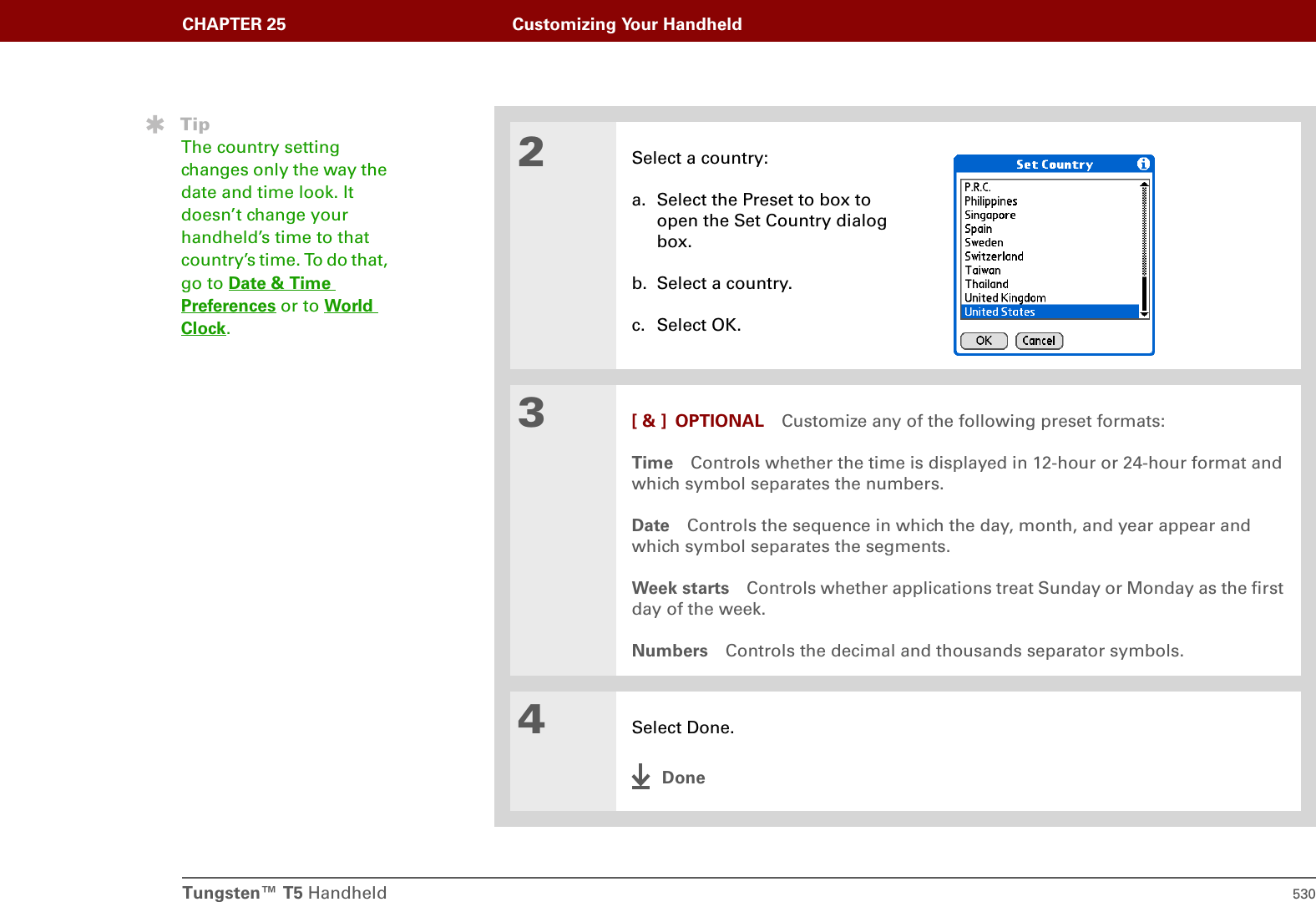
Task: Click the OPTIONAL label in step 3
Action: (719, 421)
